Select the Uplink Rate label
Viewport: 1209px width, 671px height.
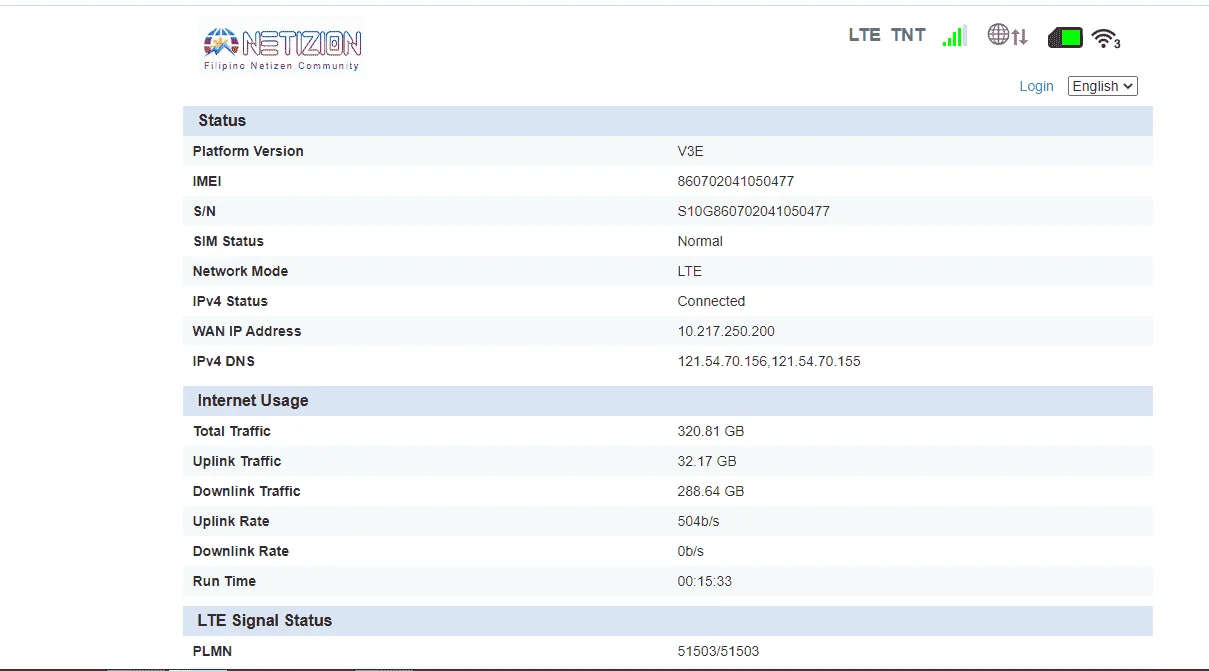tap(231, 521)
